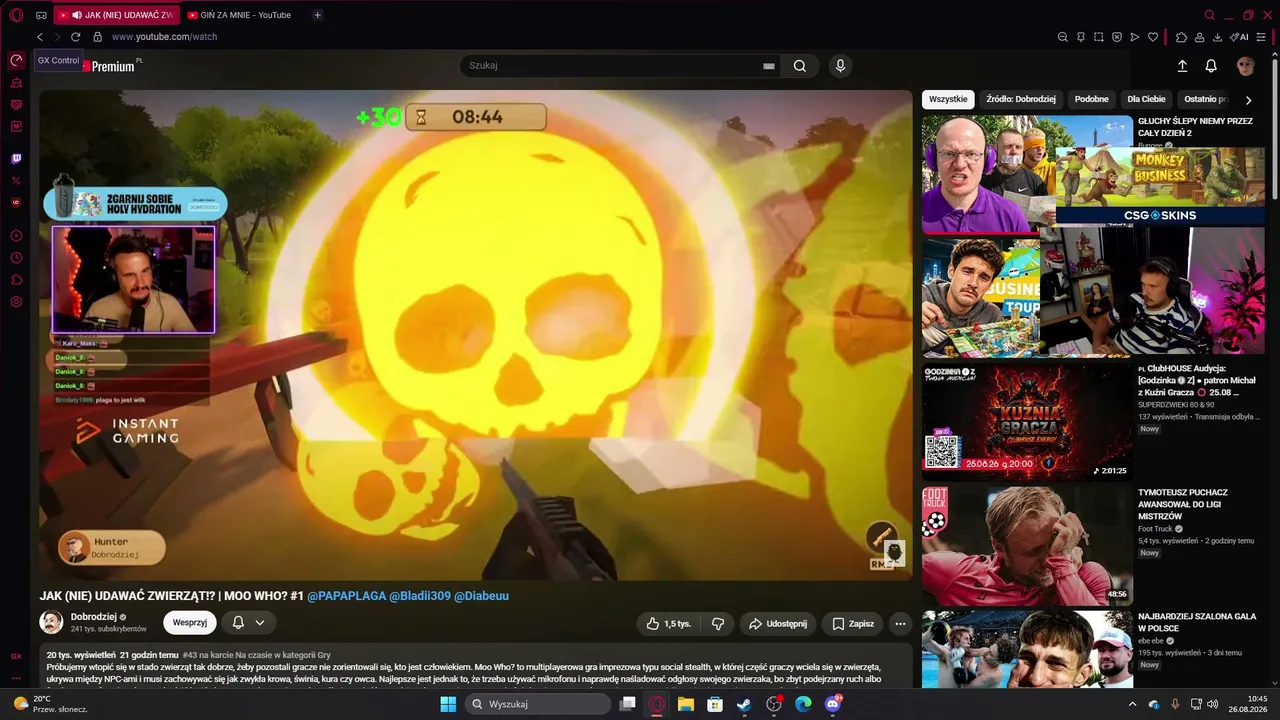Open the Twitch sidebar icon
The image size is (1280, 720).
[x=16, y=159]
